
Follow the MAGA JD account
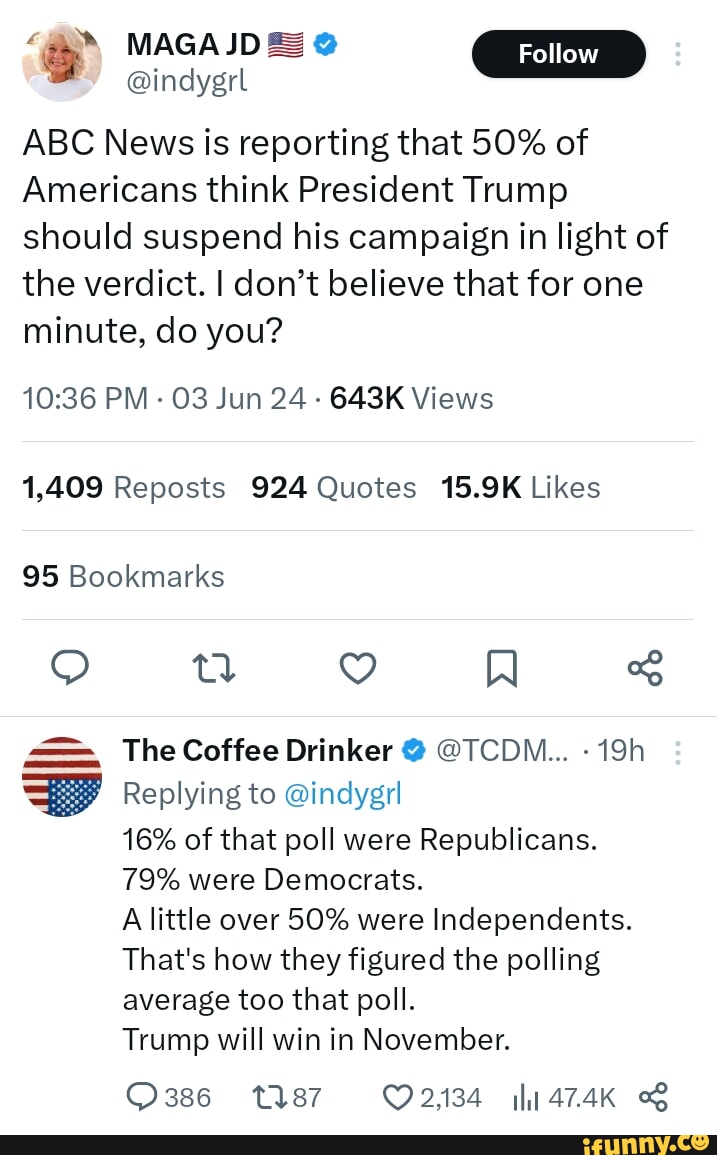[x=558, y=54]
